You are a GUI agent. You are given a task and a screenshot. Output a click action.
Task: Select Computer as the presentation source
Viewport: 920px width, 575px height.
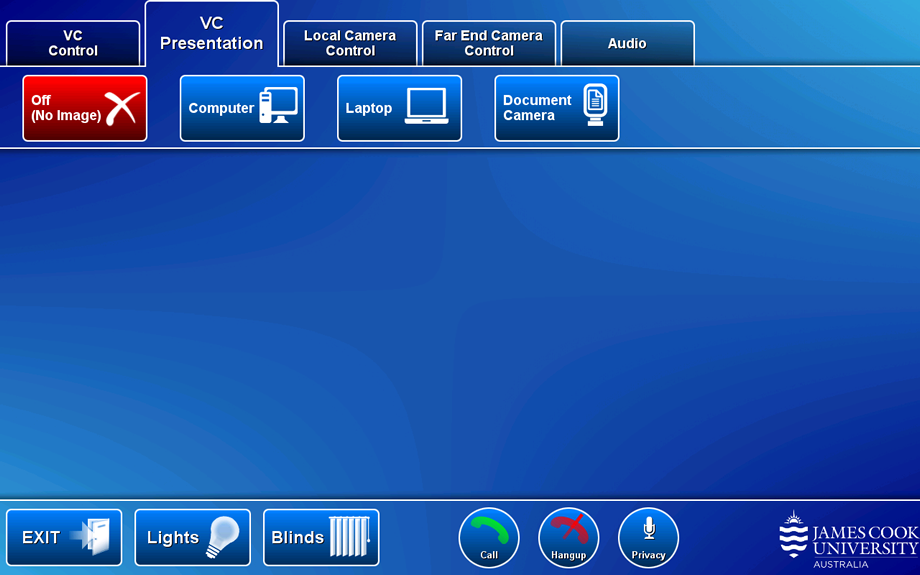[x=242, y=108]
